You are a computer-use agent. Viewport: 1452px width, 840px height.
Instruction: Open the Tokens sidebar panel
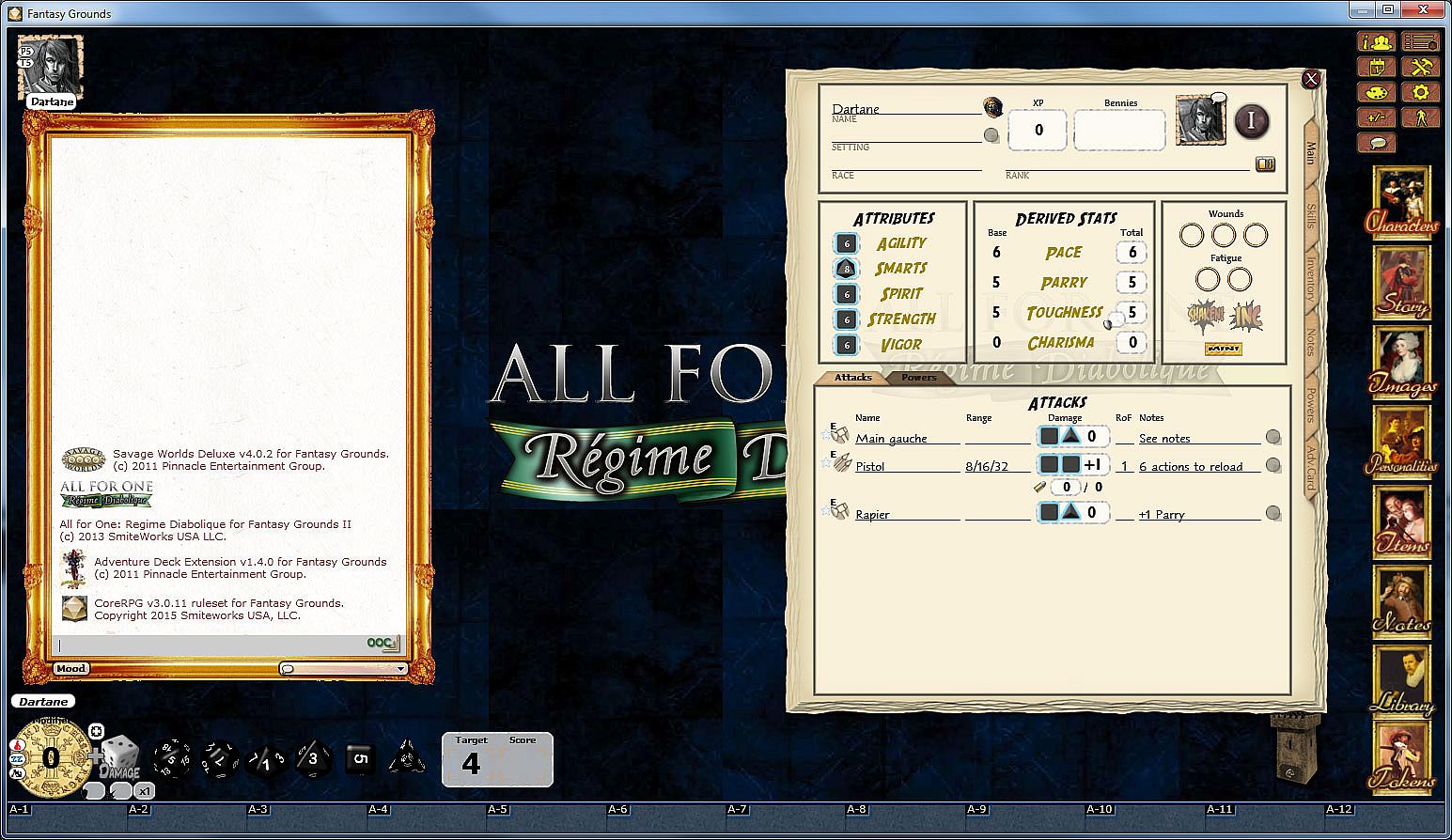pyautogui.click(x=1402, y=757)
